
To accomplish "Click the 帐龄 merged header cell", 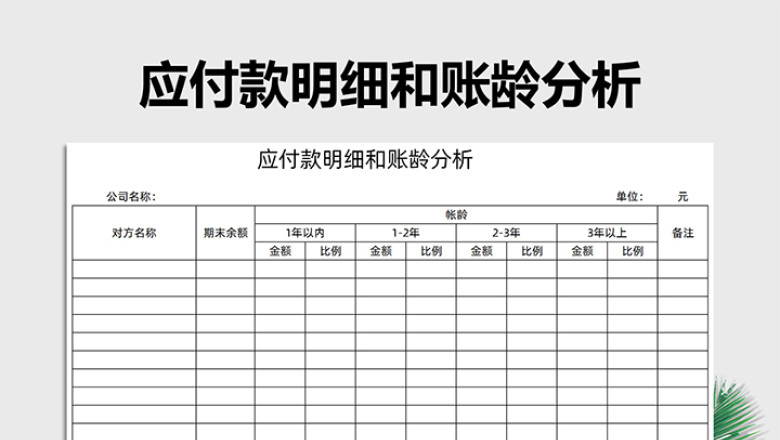I will point(456,215).
